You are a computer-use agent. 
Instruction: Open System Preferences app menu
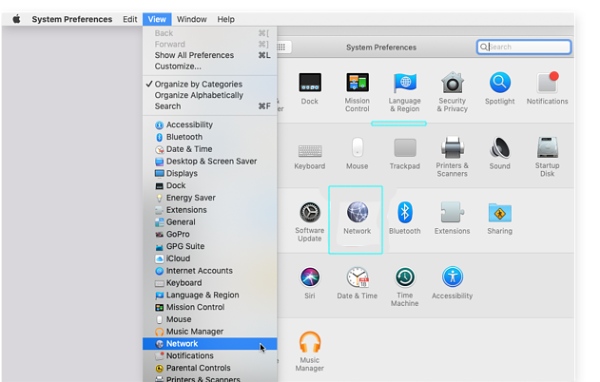click(72, 19)
